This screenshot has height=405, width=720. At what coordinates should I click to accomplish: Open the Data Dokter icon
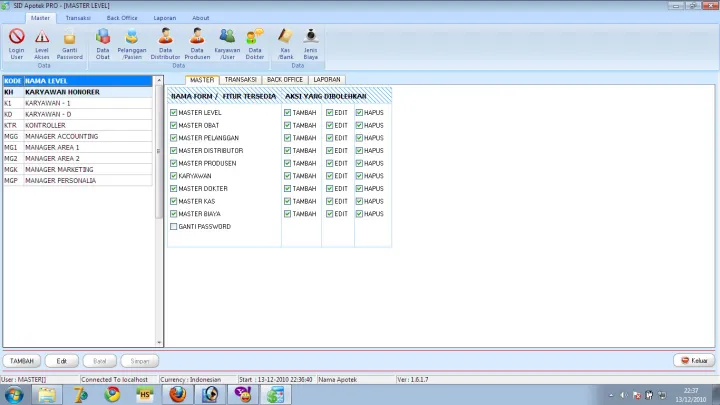tap(255, 44)
